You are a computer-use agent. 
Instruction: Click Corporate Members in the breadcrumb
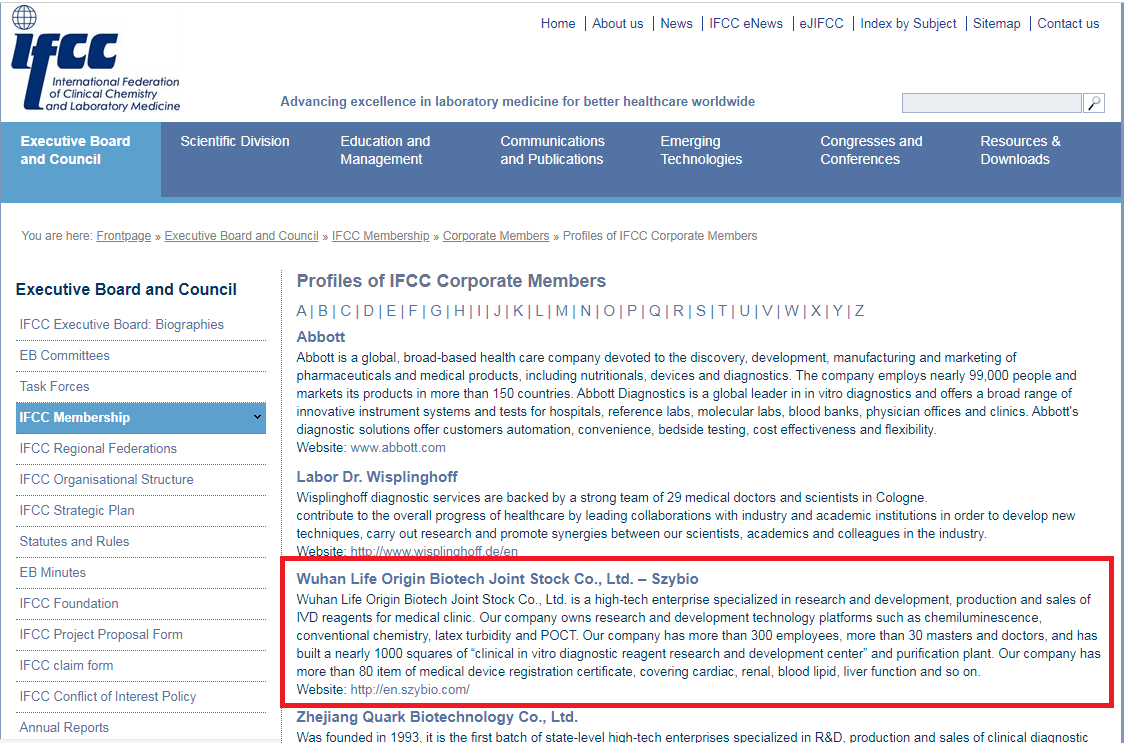point(496,236)
